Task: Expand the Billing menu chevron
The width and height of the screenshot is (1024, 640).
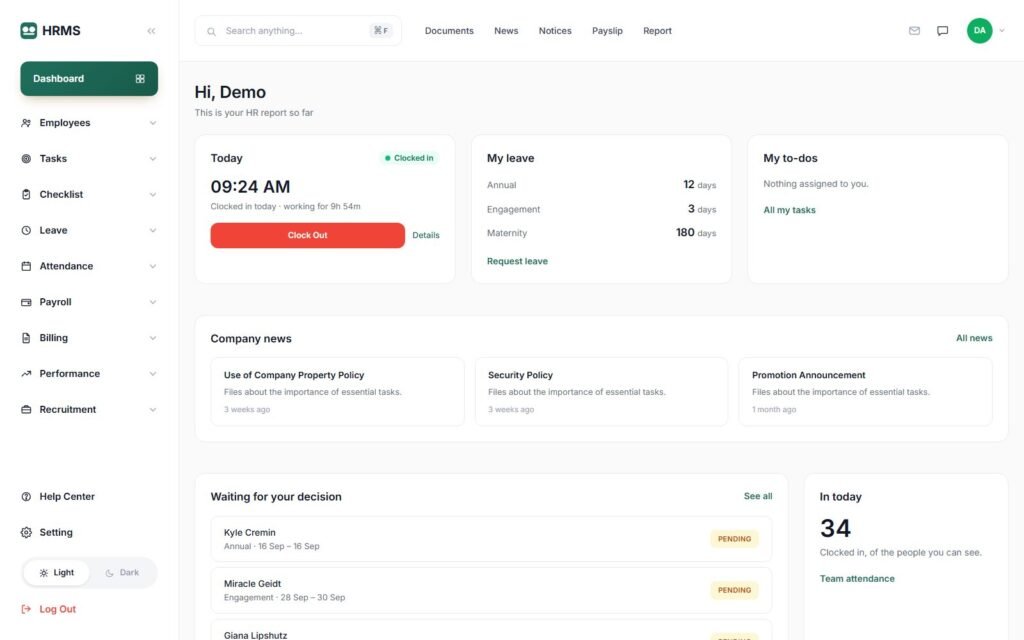Action: click(153, 338)
